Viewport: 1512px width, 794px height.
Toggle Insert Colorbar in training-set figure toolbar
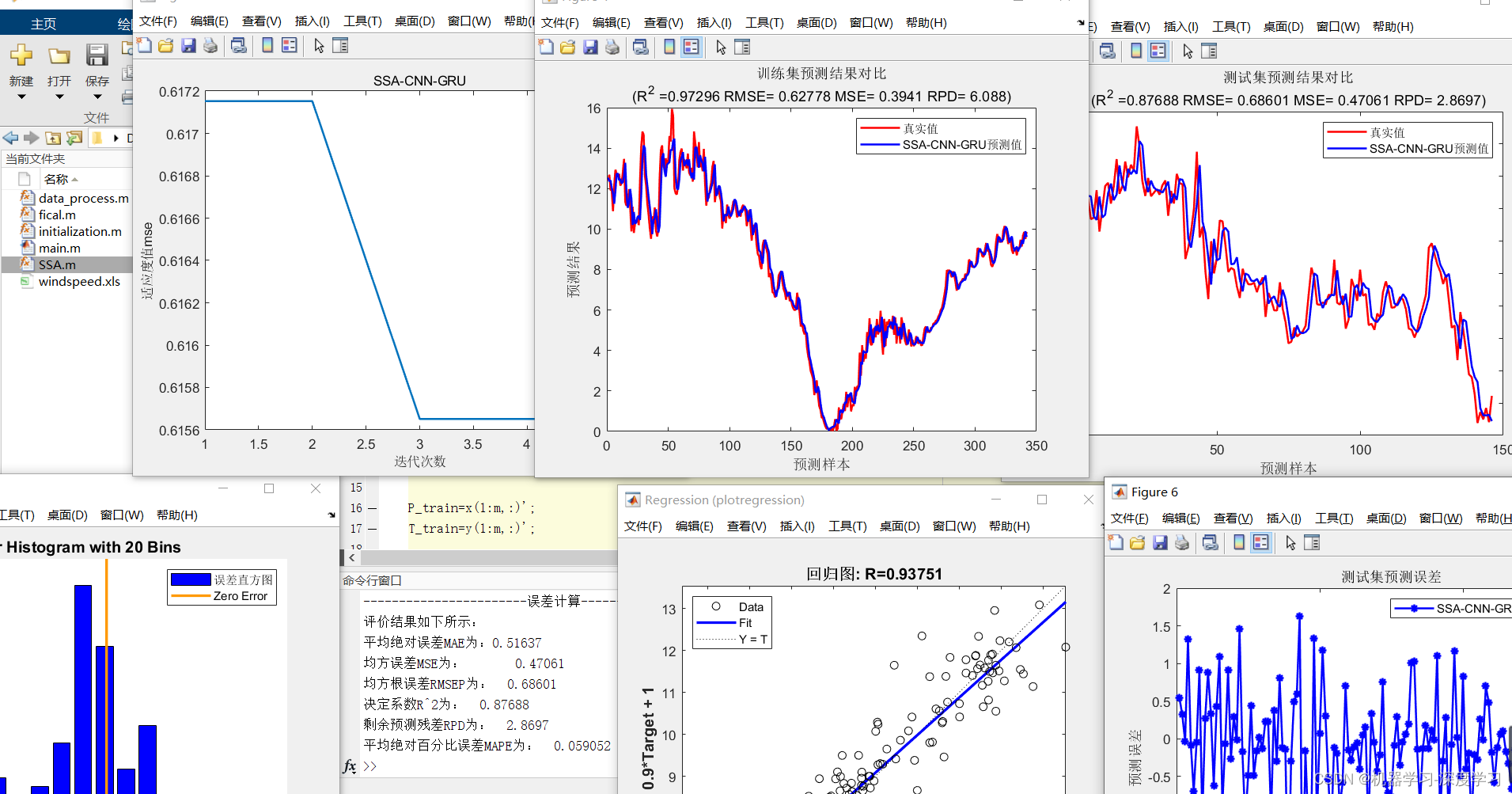(x=669, y=47)
